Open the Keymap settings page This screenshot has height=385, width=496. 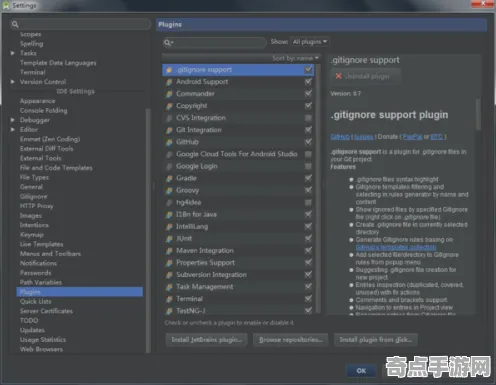(x=32, y=235)
